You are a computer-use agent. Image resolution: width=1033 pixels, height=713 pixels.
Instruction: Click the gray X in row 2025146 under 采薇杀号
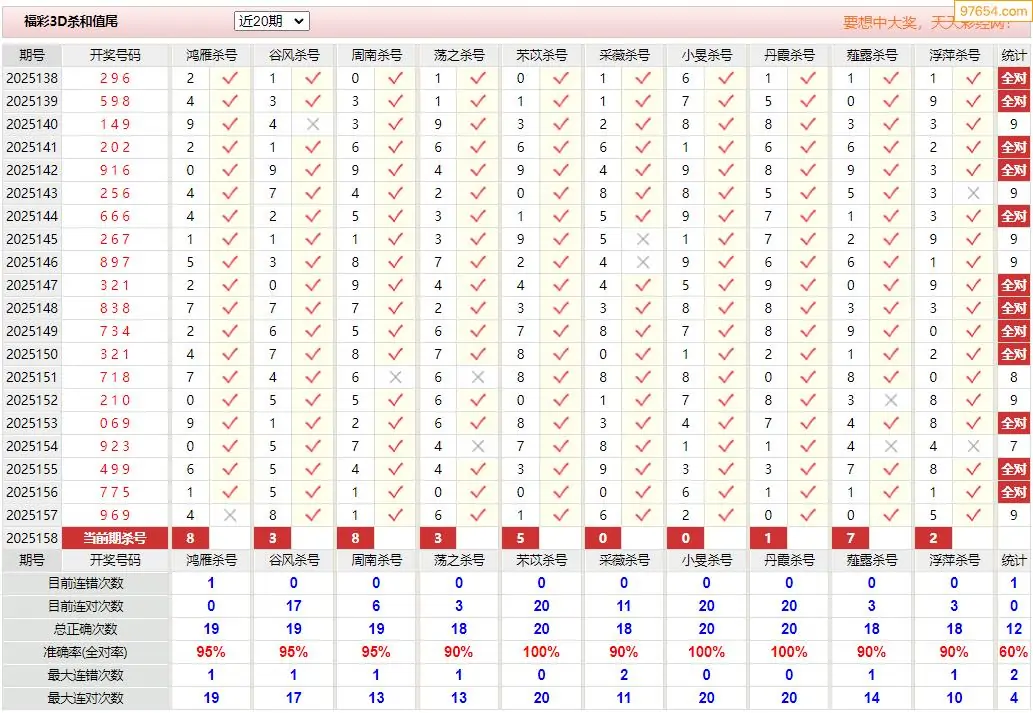click(643, 262)
